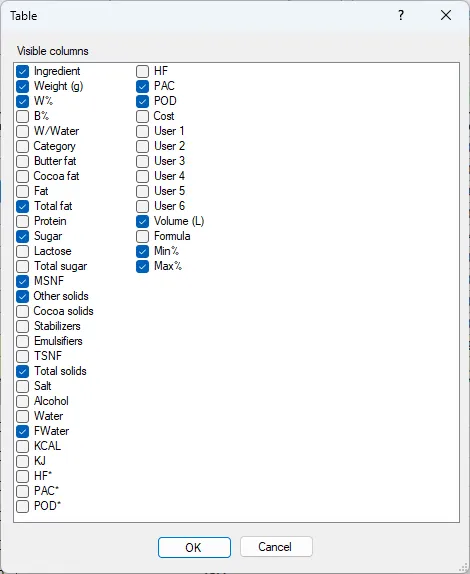Check the Protein column box
Image resolution: width=470 pixels, height=574 pixels.
pos(22,221)
